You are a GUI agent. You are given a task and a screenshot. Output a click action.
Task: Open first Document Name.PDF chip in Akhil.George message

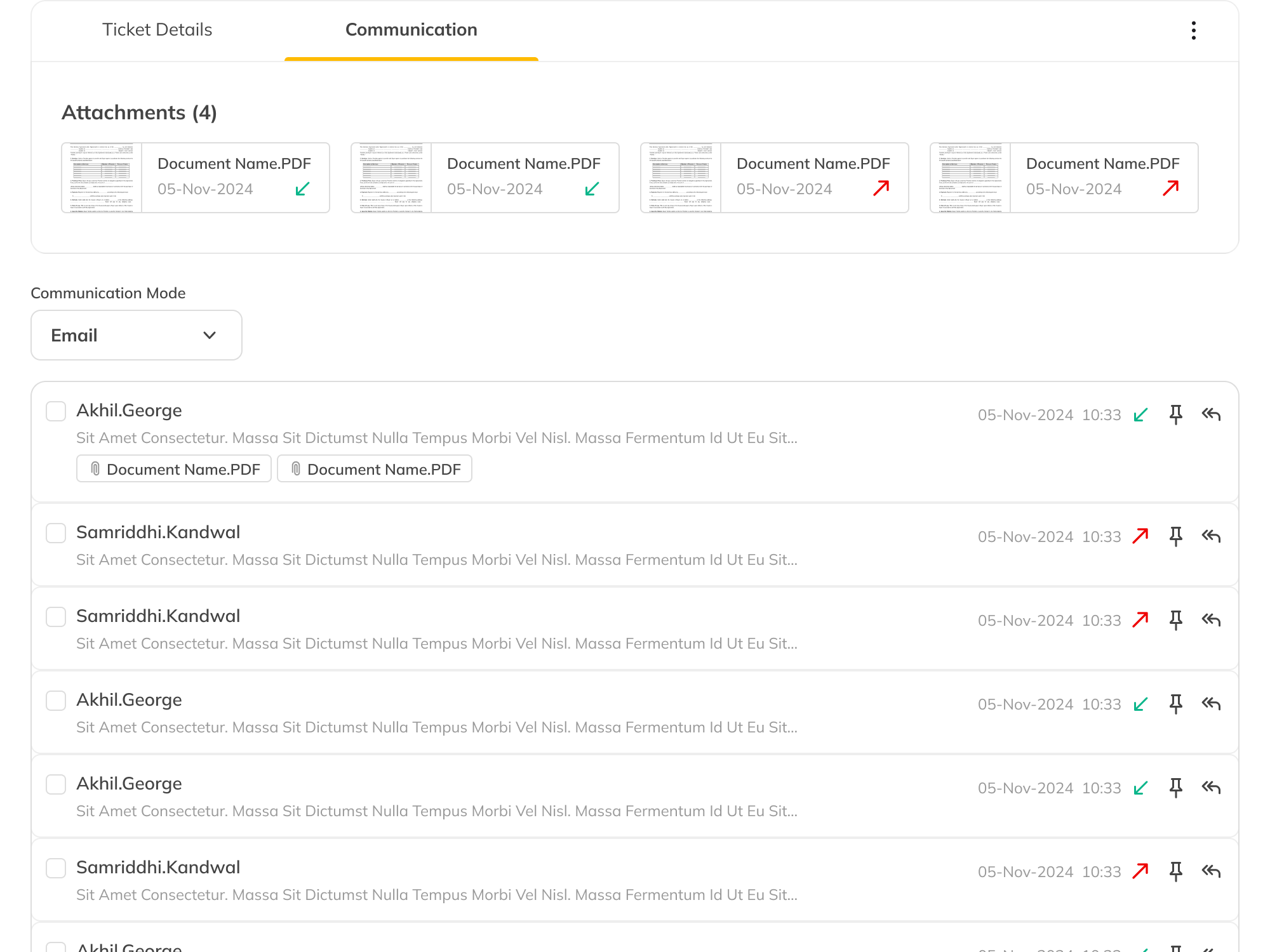click(x=174, y=469)
